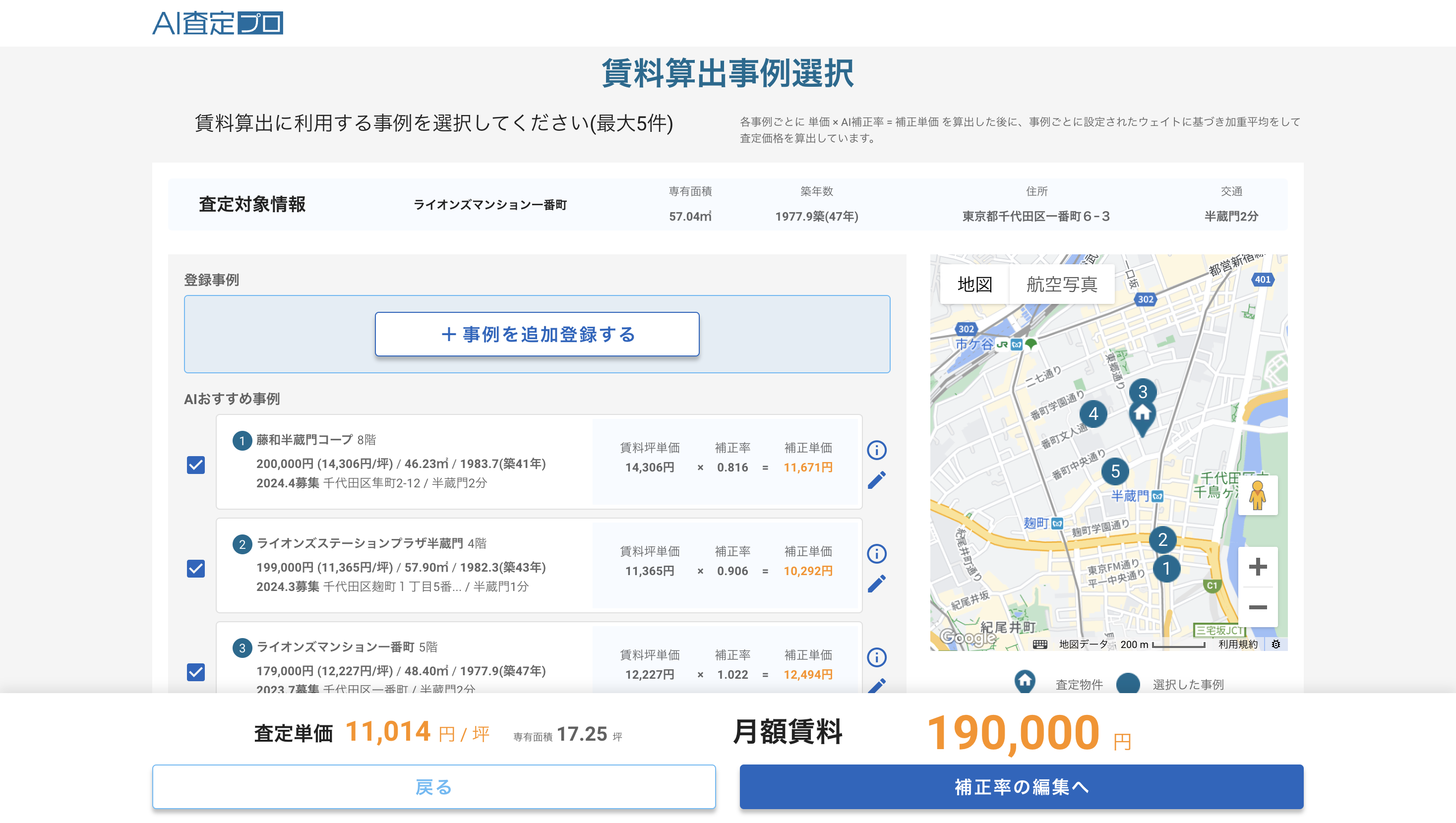
Task: Click the 半蔵門 station icon on map
Action: pyautogui.click(x=1157, y=496)
